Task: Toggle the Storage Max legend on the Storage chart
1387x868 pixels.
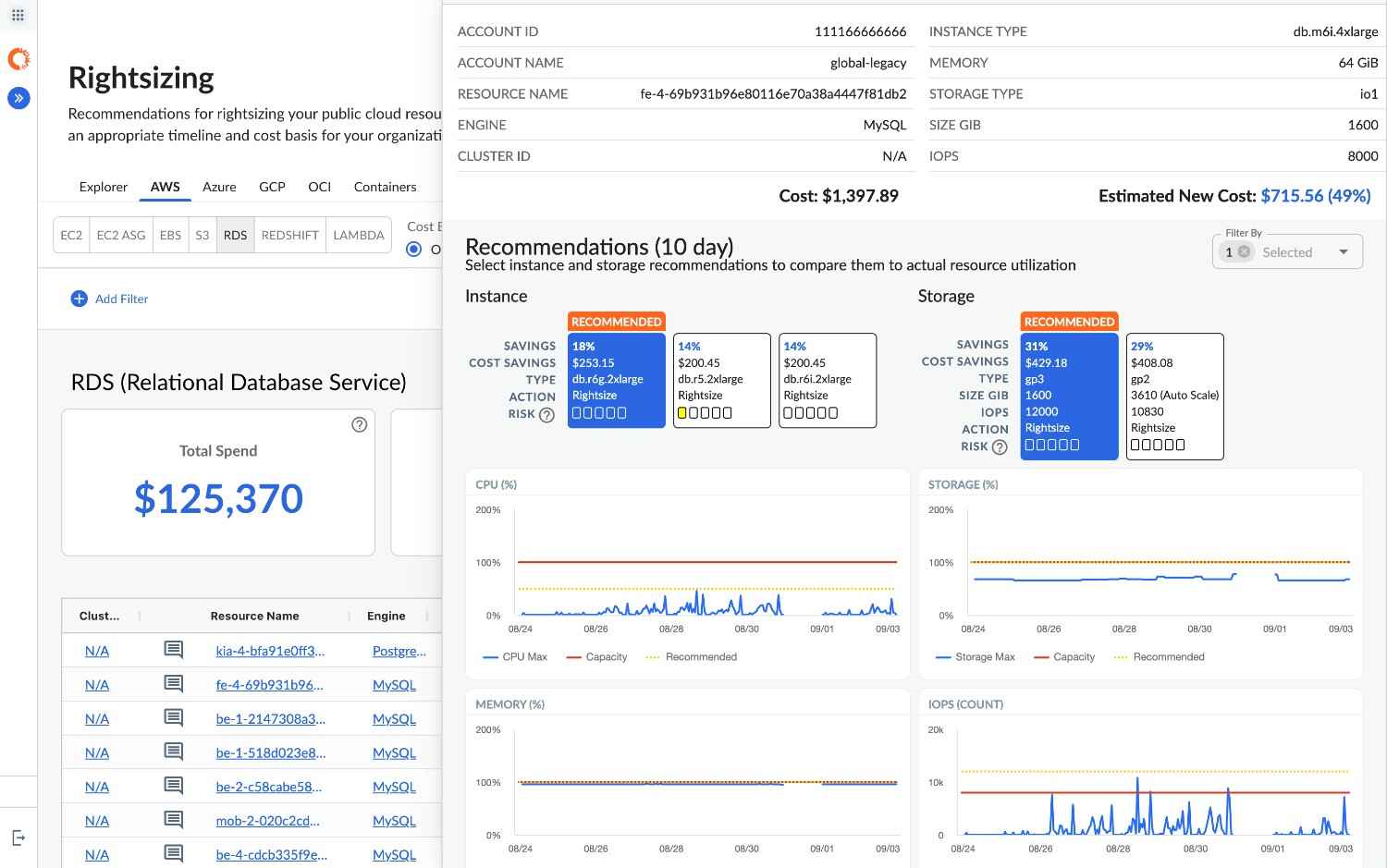Action: (976, 657)
